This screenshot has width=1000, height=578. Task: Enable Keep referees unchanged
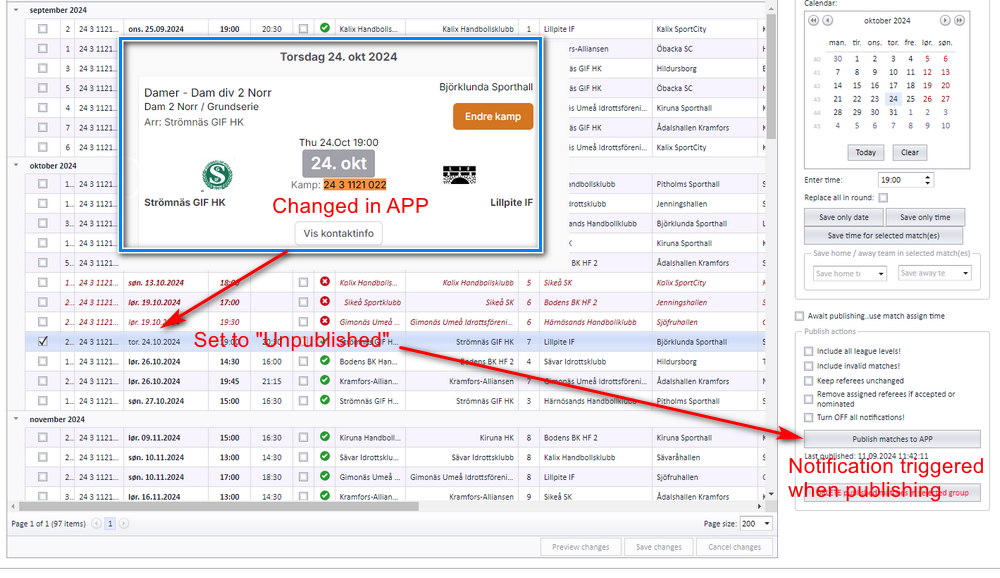point(809,381)
